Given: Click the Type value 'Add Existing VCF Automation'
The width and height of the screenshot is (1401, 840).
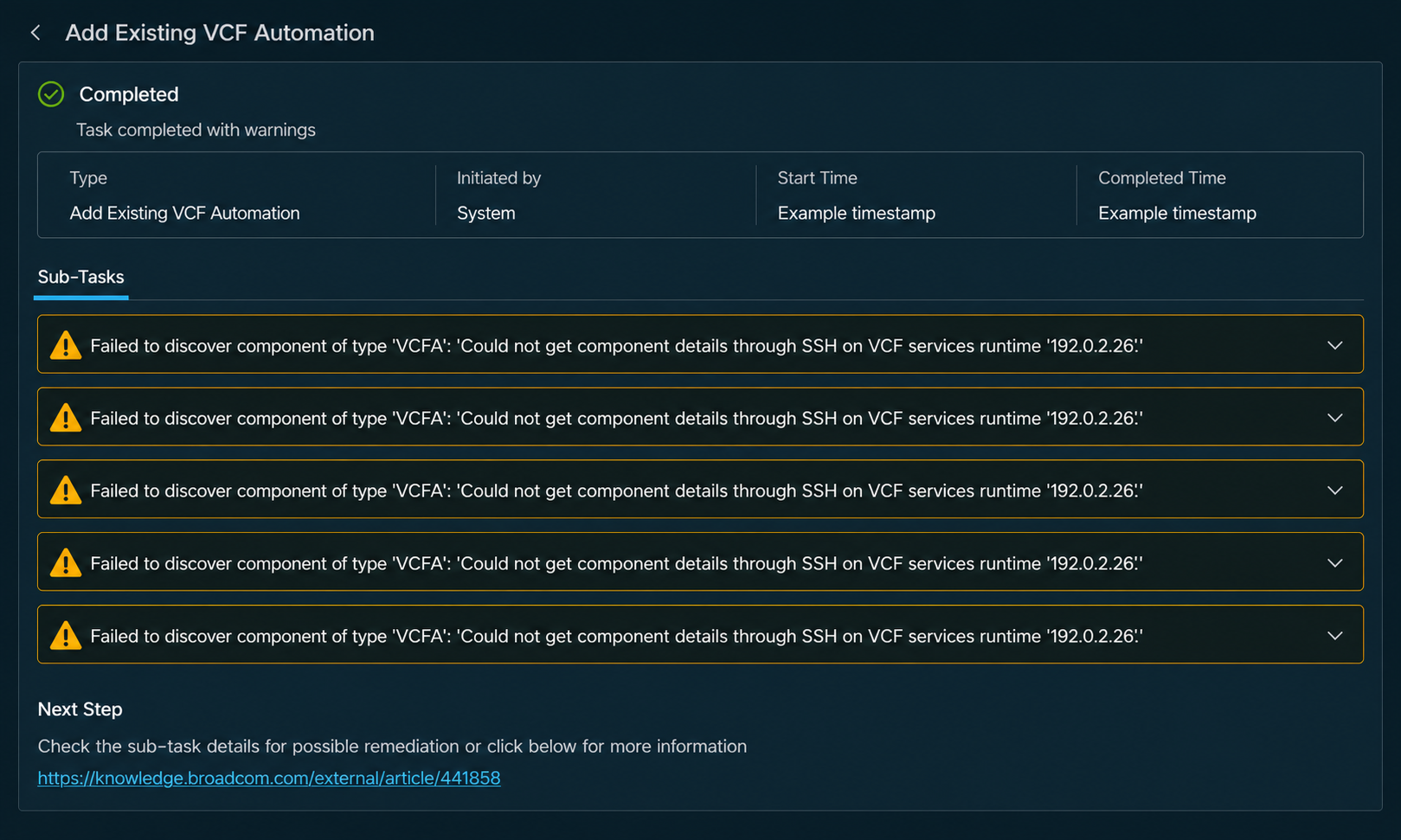Looking at the screenshot, I should 184,213.
